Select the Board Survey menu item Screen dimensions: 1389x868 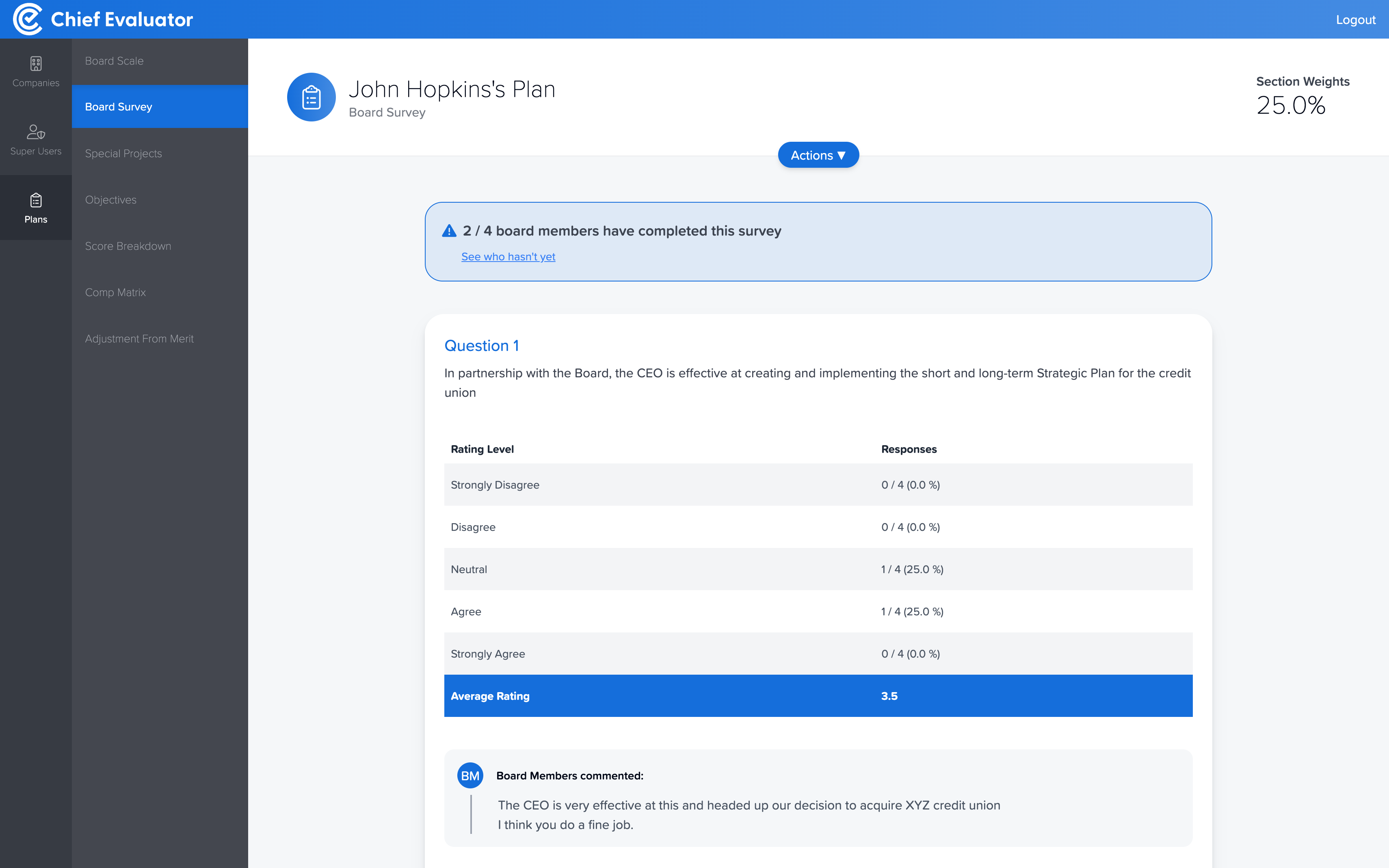pyautogui.click(x=119, y=107)
